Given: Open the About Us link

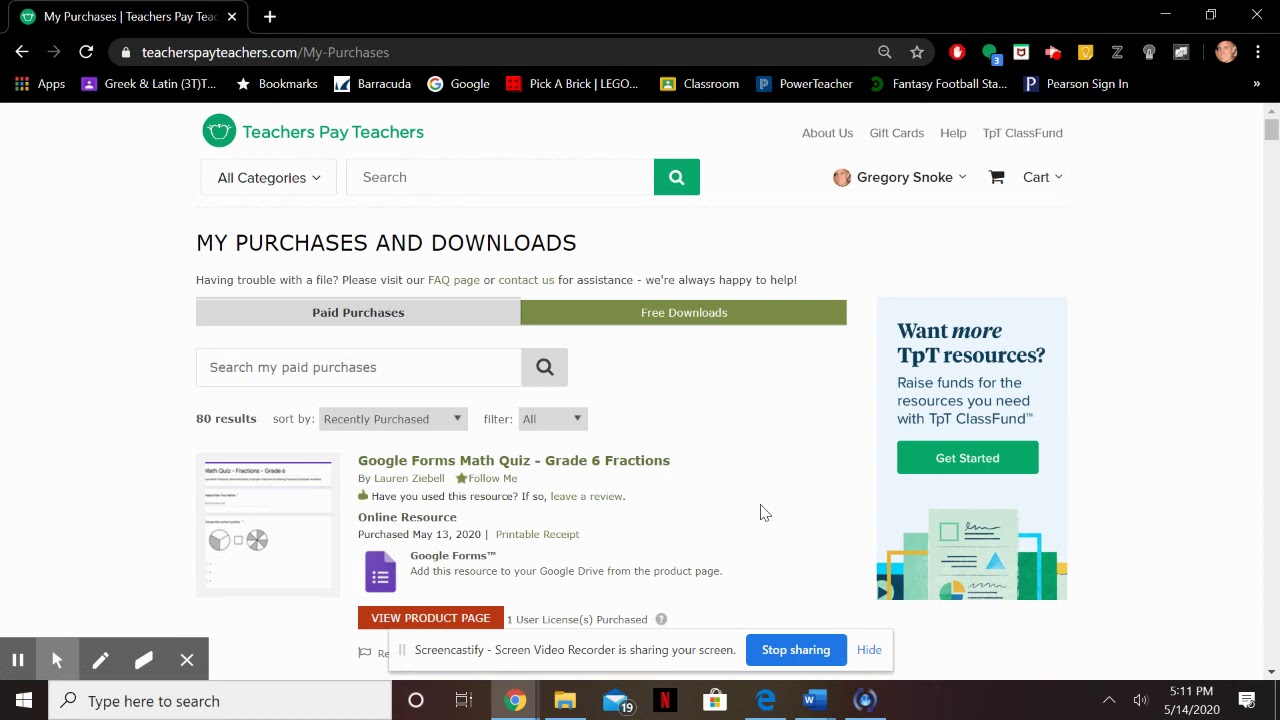Looking at the screenshot, I should 827,133.
